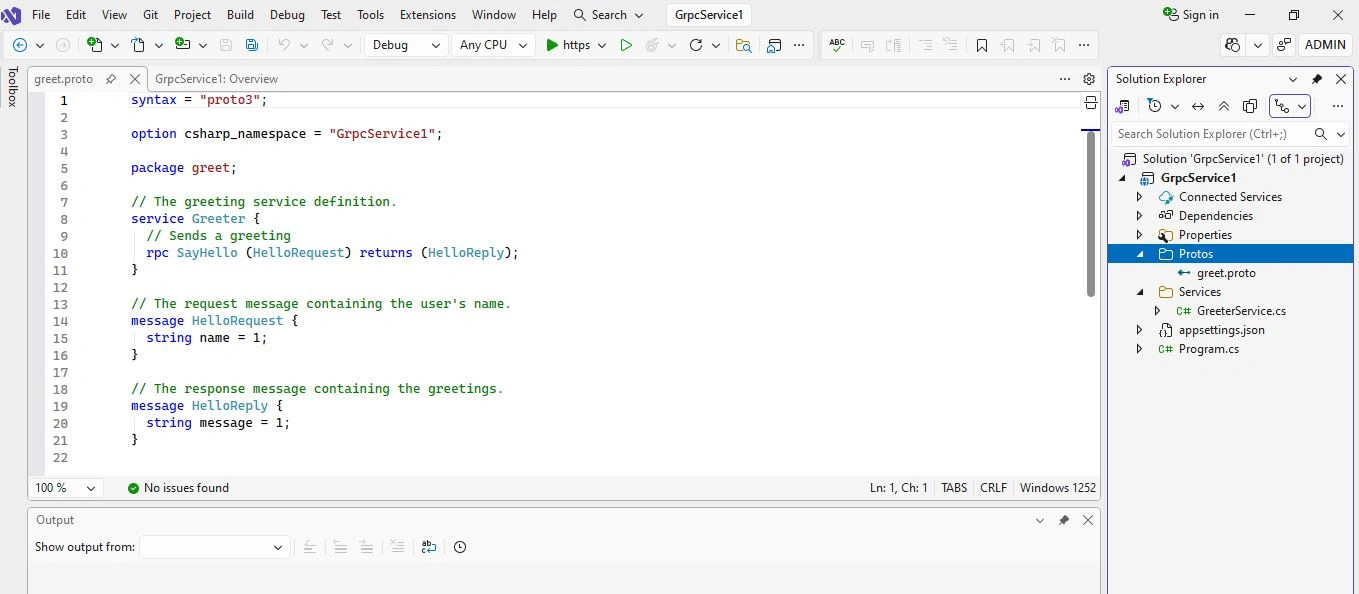This screenshot has width=1359, height=594.
Task: Open the Build menu
Action: point(240,15)
